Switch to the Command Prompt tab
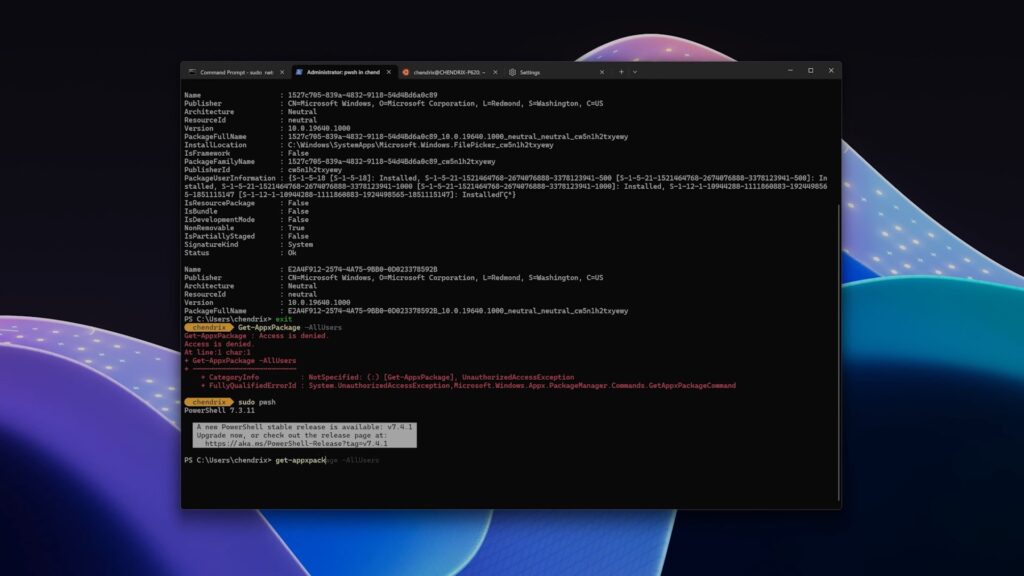The width and height of the screenshot is (1024, 576). (236, 72)
